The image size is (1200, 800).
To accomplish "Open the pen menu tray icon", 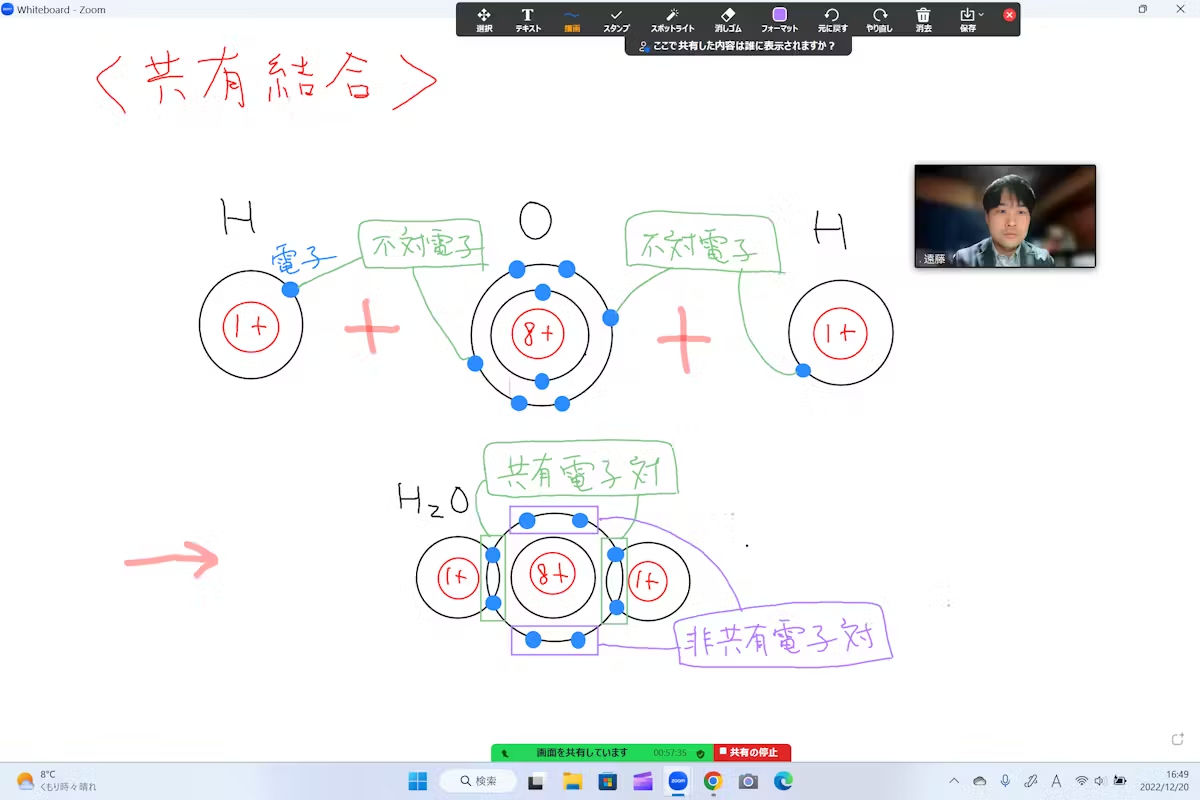I will pyautogui.click(x=1031, y=781).
